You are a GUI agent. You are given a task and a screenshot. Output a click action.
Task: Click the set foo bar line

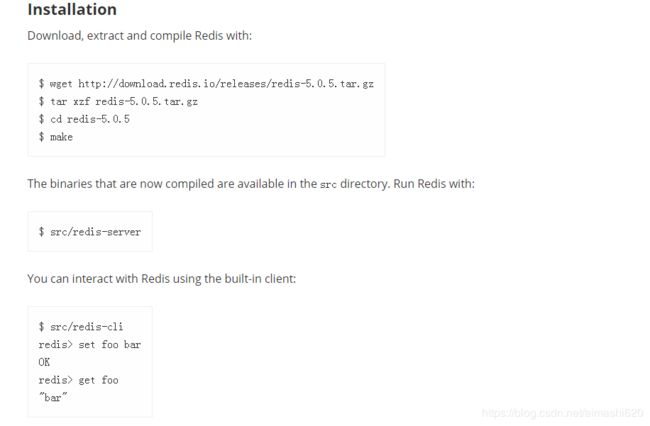point(90,345)
